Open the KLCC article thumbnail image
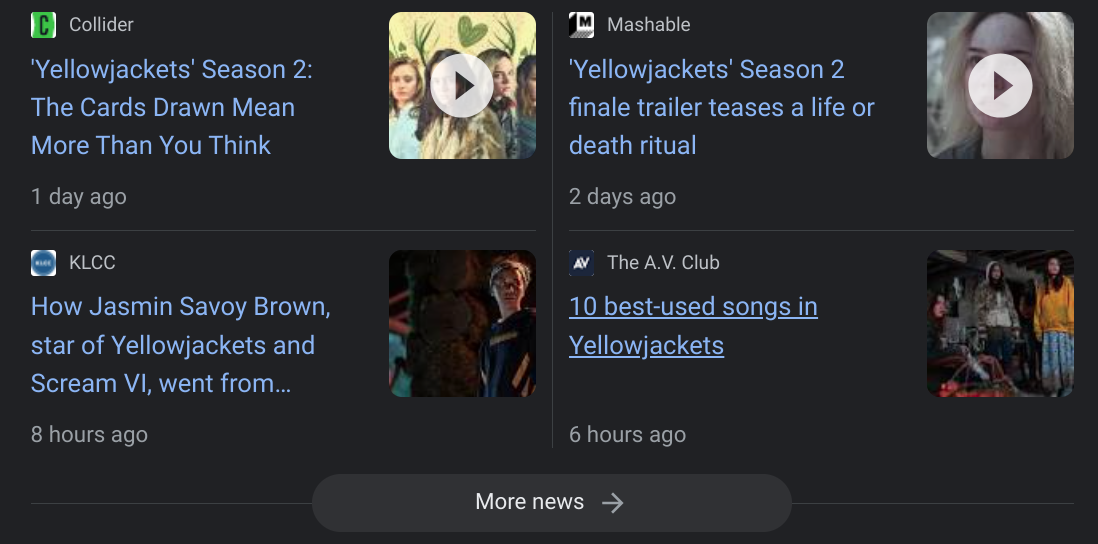This screenshot has width=1098, height=544. pos(462,323)
